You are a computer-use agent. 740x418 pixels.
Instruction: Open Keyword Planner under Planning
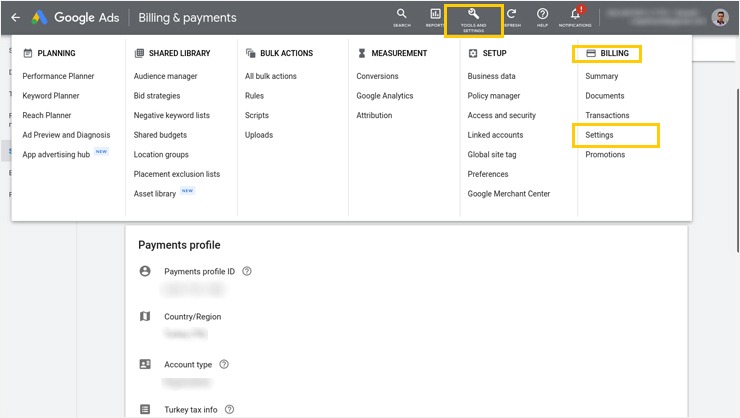click(x=51, y=96)
